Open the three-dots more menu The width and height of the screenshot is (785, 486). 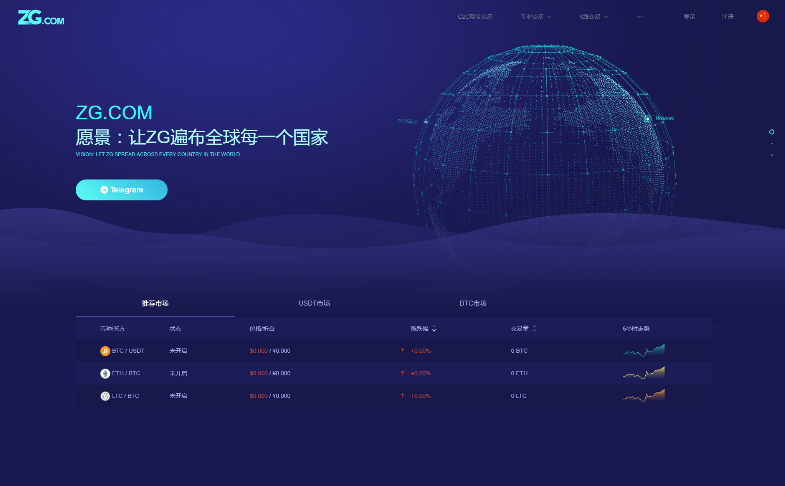(x=639, y=17)
